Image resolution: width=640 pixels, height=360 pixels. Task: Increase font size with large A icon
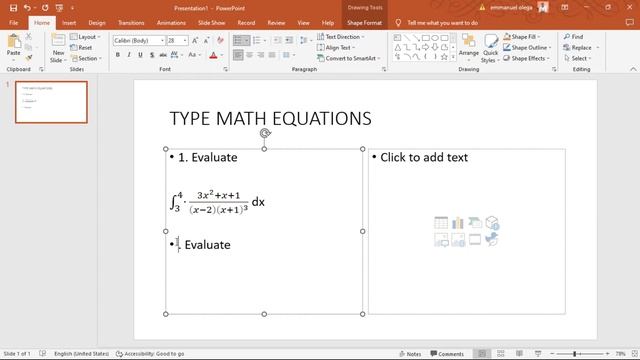[x=195, y=40]
